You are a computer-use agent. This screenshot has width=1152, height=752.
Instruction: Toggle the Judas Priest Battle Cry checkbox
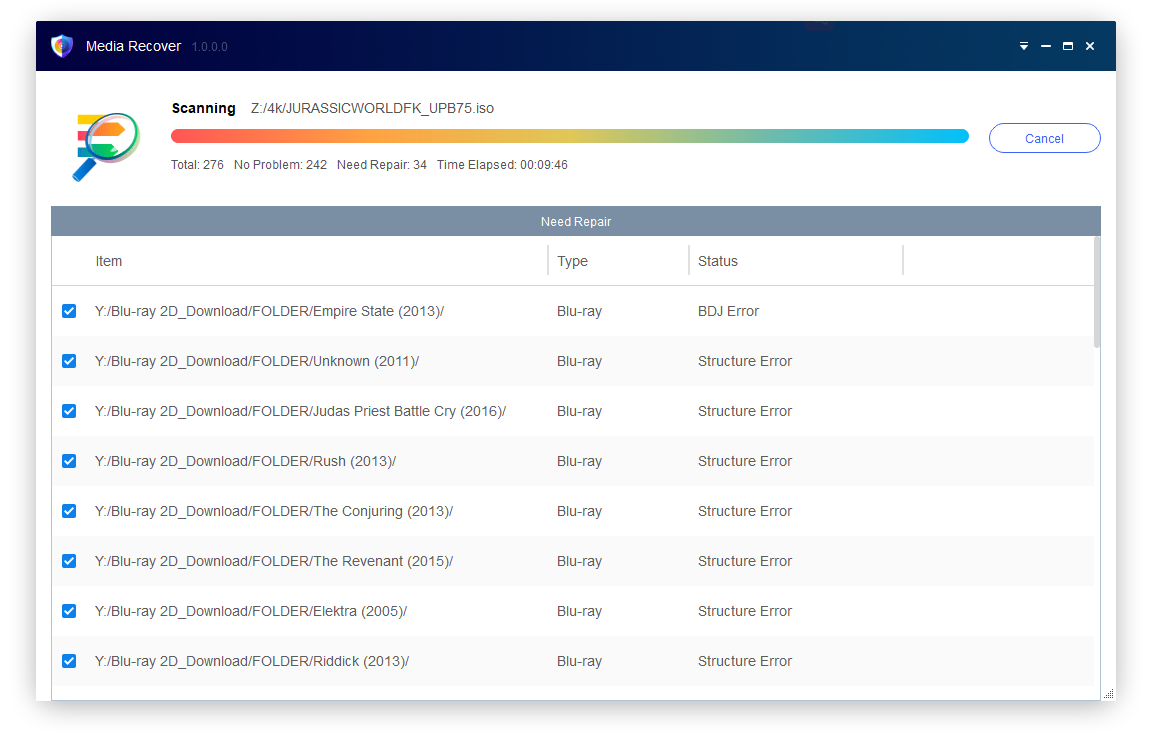tap(69, 411)
